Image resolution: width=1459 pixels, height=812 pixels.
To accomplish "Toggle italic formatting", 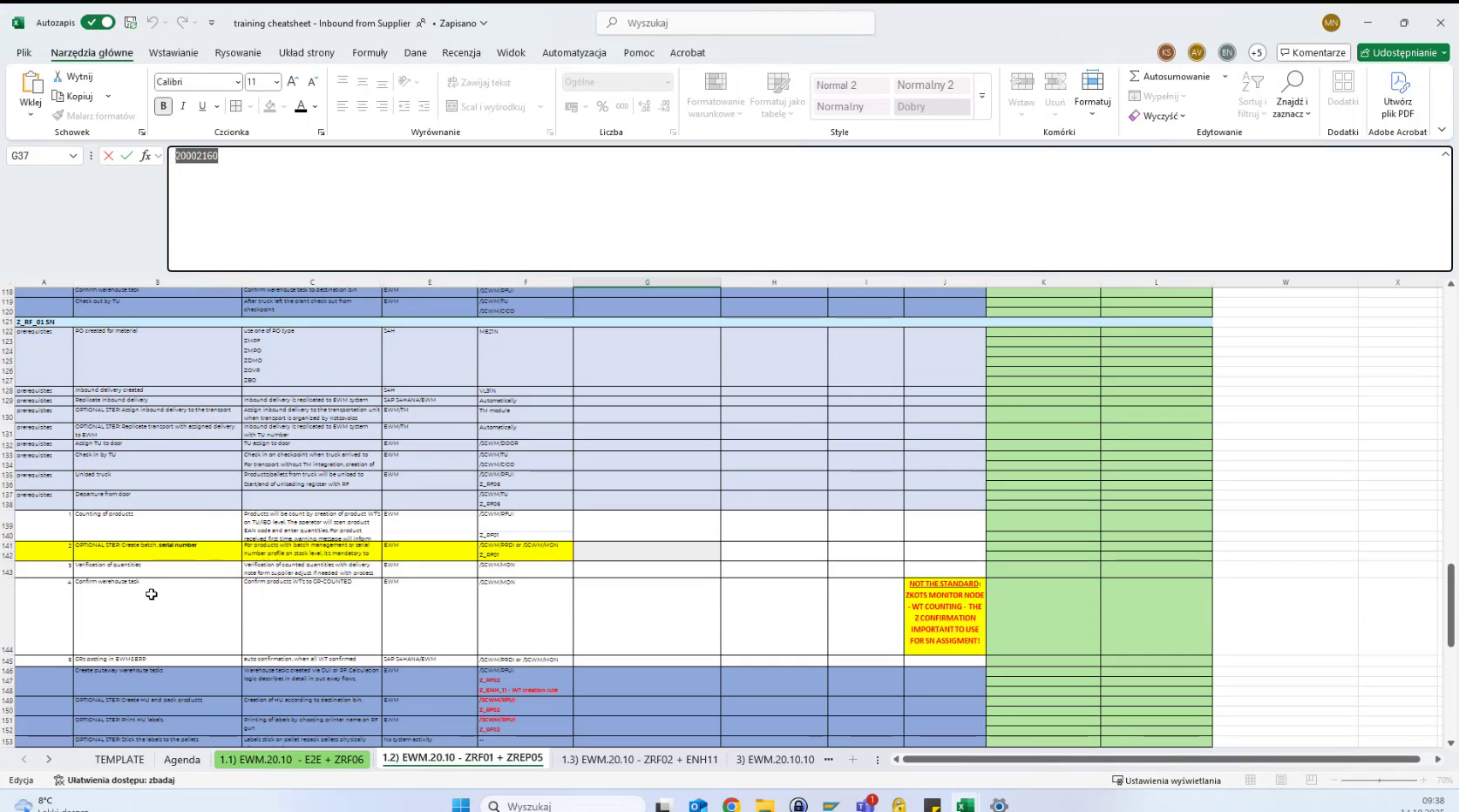I will [x=183, y=105].
